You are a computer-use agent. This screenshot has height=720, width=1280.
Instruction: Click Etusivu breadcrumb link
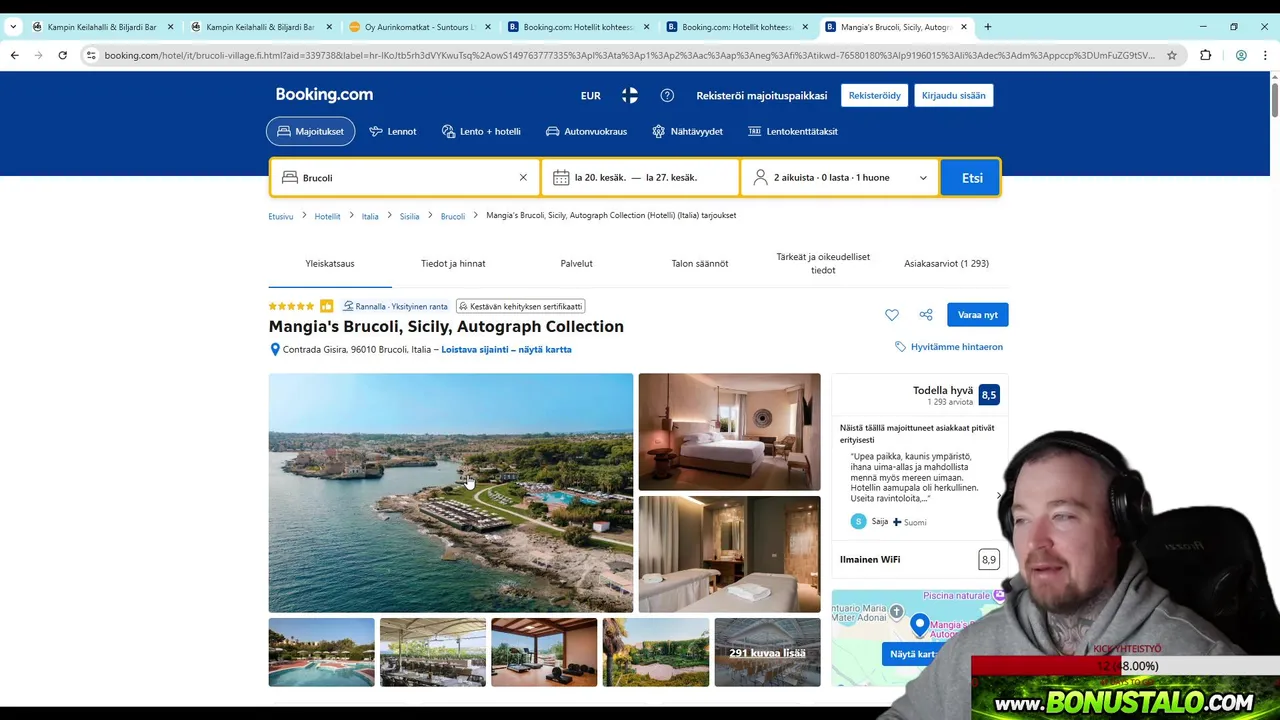[x=281, y=216]
